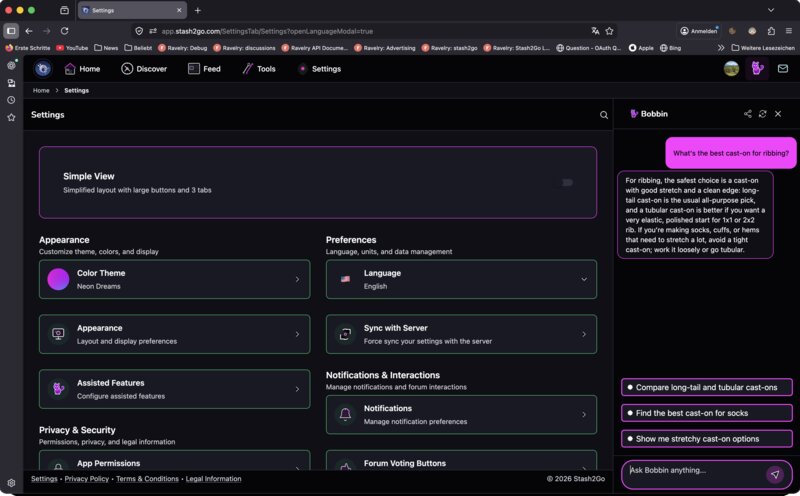
Task: Click the Stash2Go logo icon
Action: click(x=43, y=69)
